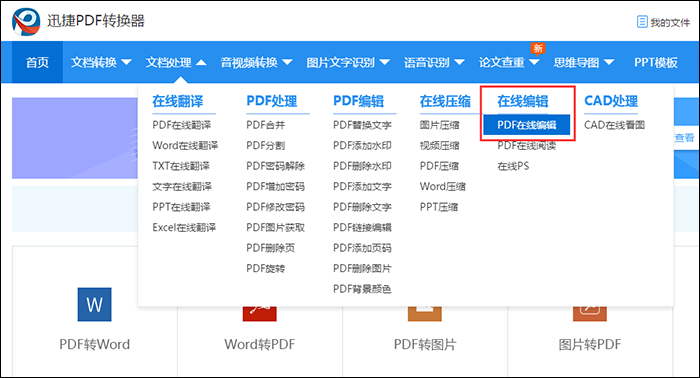Expand the 音视频转换 dropdown menu
Image resolution: width=700 pixels, height=378 pixels.
coord(256,62)
